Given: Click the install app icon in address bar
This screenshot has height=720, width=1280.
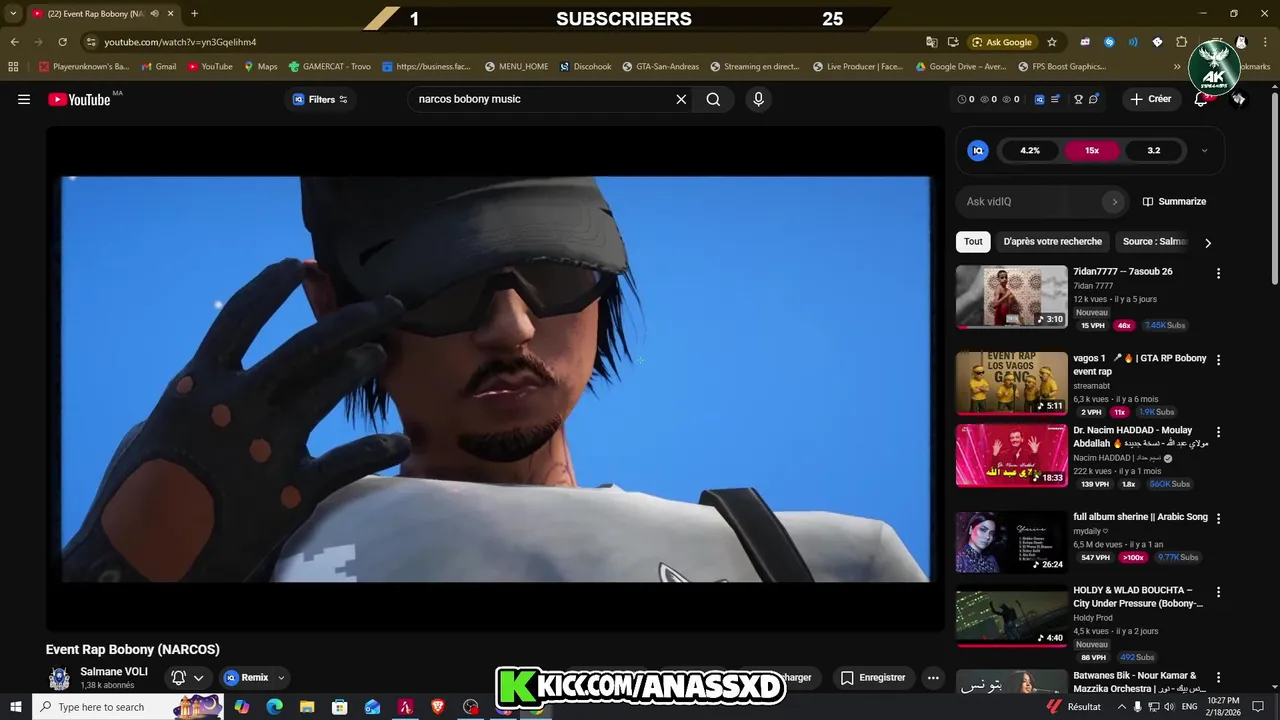Looking at the screenshot, I should pos(953,42).
